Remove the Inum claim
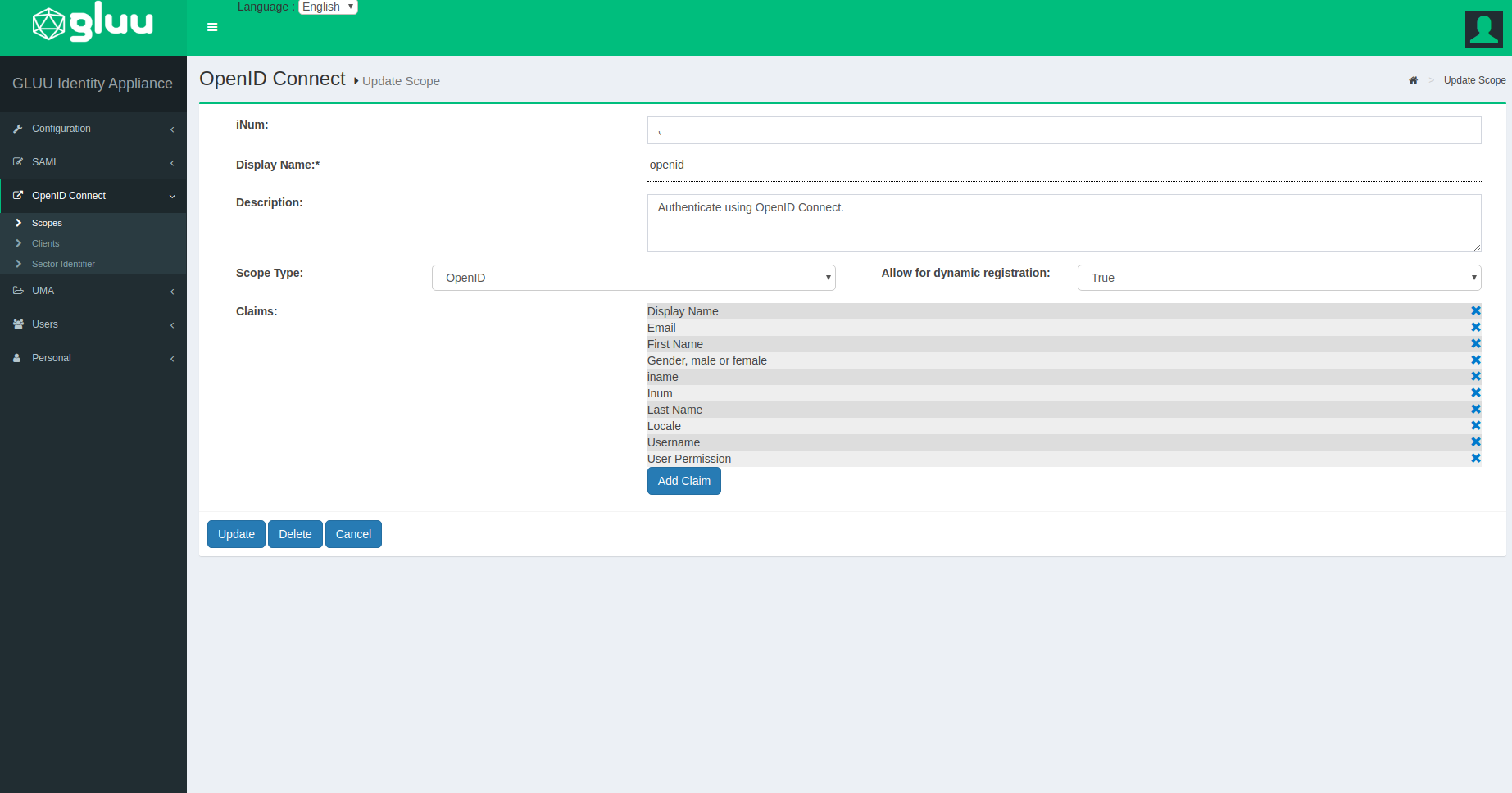 [x=1475, y=393]
